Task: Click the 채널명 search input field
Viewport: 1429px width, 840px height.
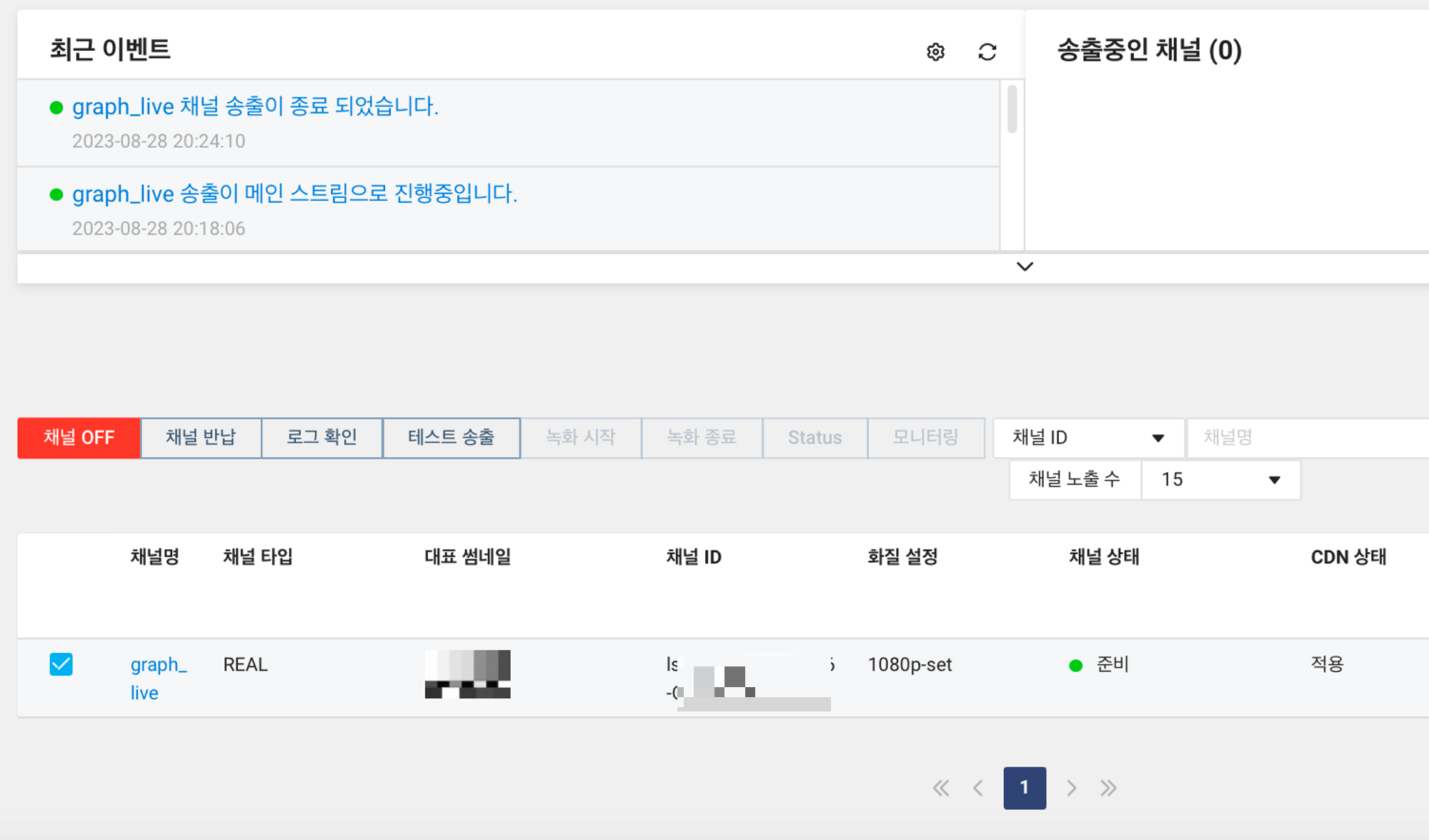Action: tap(1308, 437)
